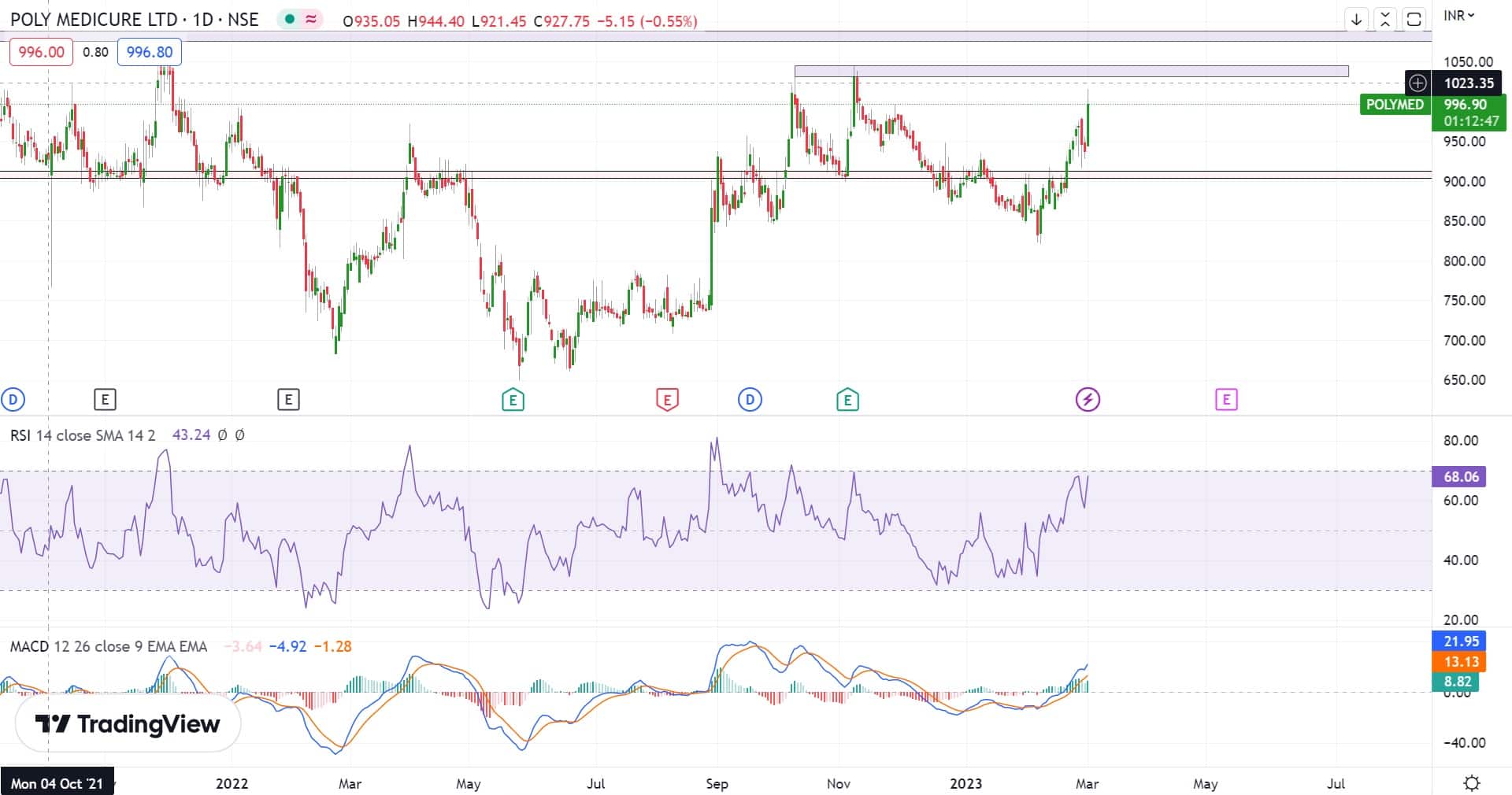Click the orange 13.13 signal axis label
The height and width of the screenshot is (795, 1512).
(1459, 662)
